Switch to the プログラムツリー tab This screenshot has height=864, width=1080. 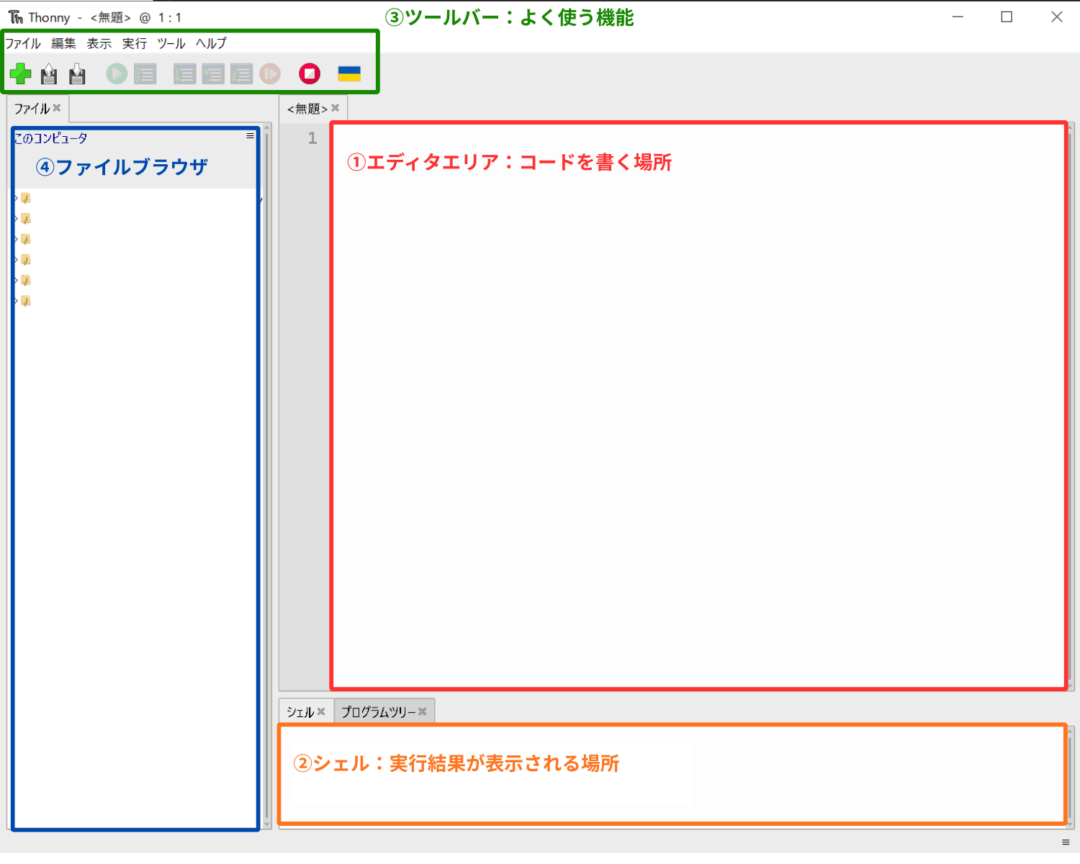[x=378, y=712]
